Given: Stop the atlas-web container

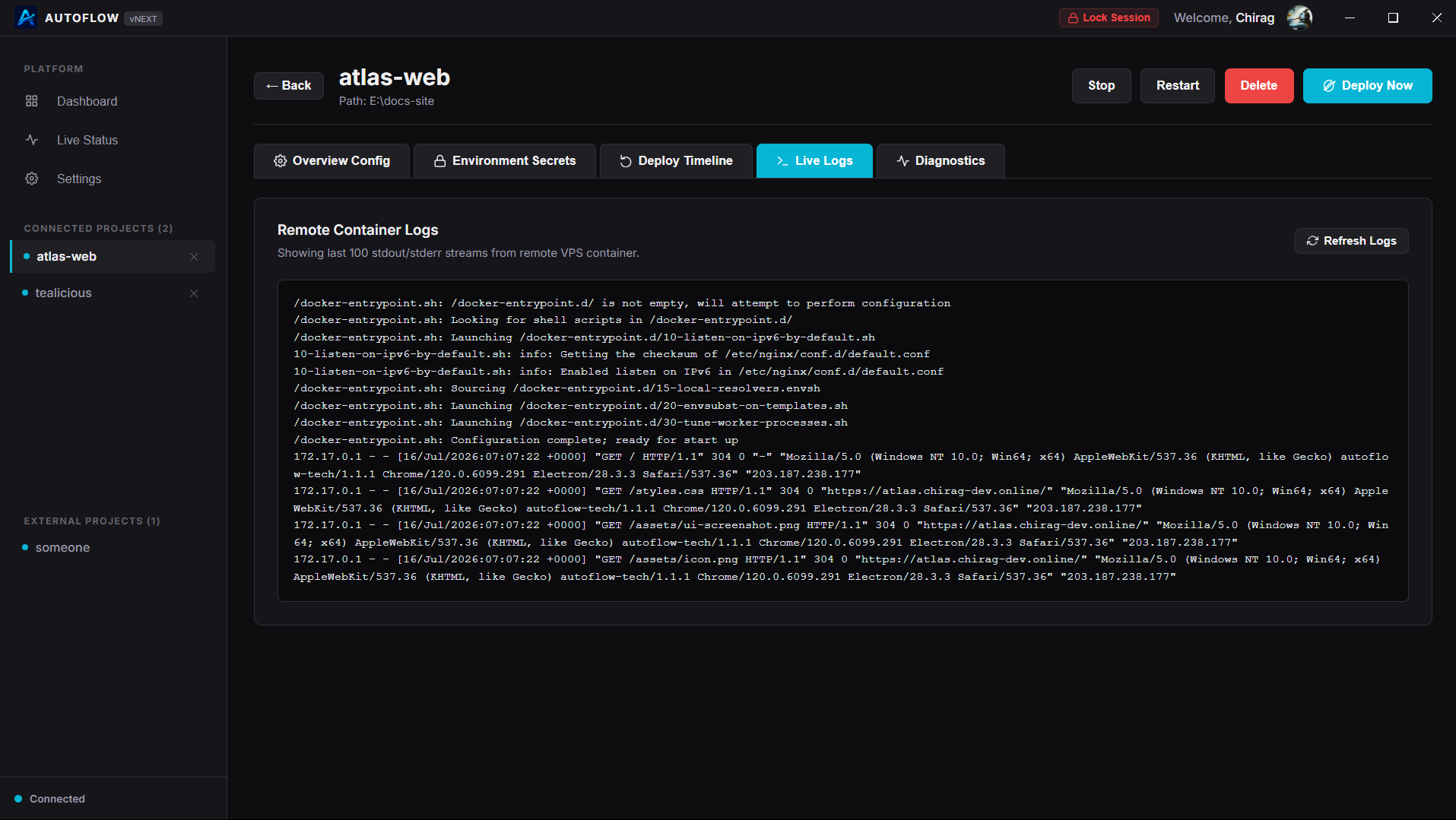Looking at the screenshot, I should click(x=1102, y=86).
